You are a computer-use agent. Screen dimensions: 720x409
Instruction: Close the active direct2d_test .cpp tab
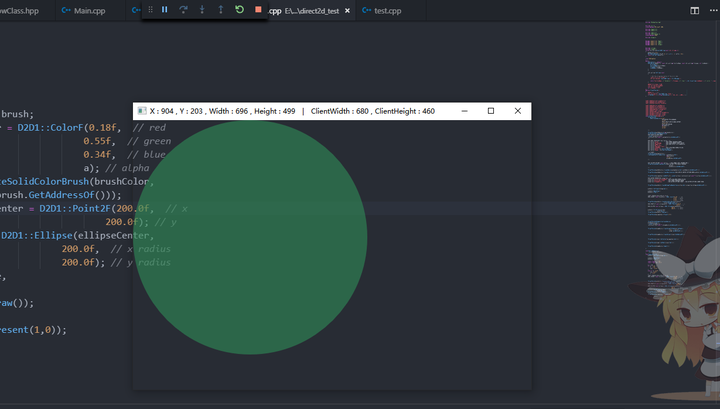347,10
